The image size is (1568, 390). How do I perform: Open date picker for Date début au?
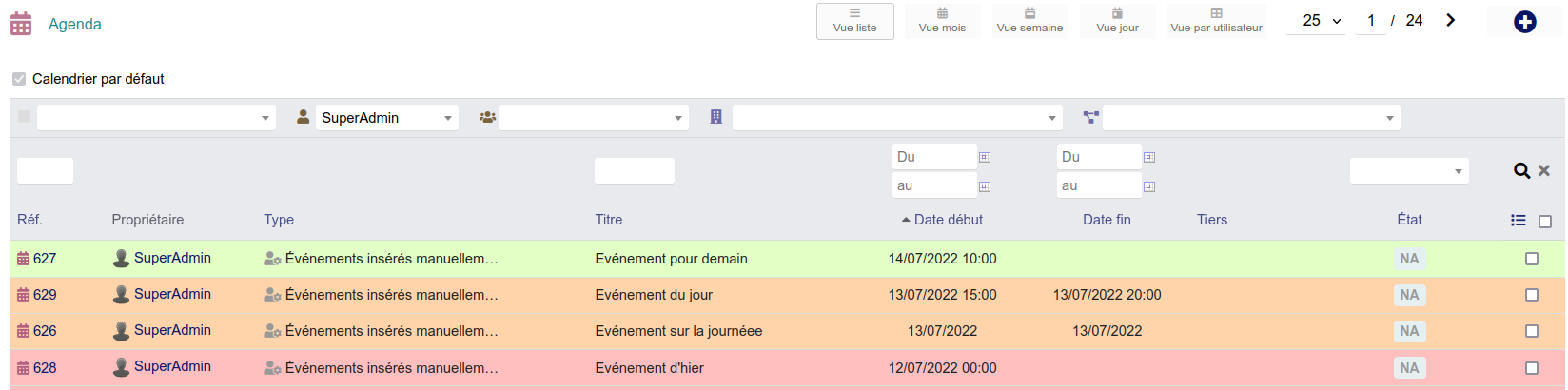pyautogui.click(x=985, y=186)
